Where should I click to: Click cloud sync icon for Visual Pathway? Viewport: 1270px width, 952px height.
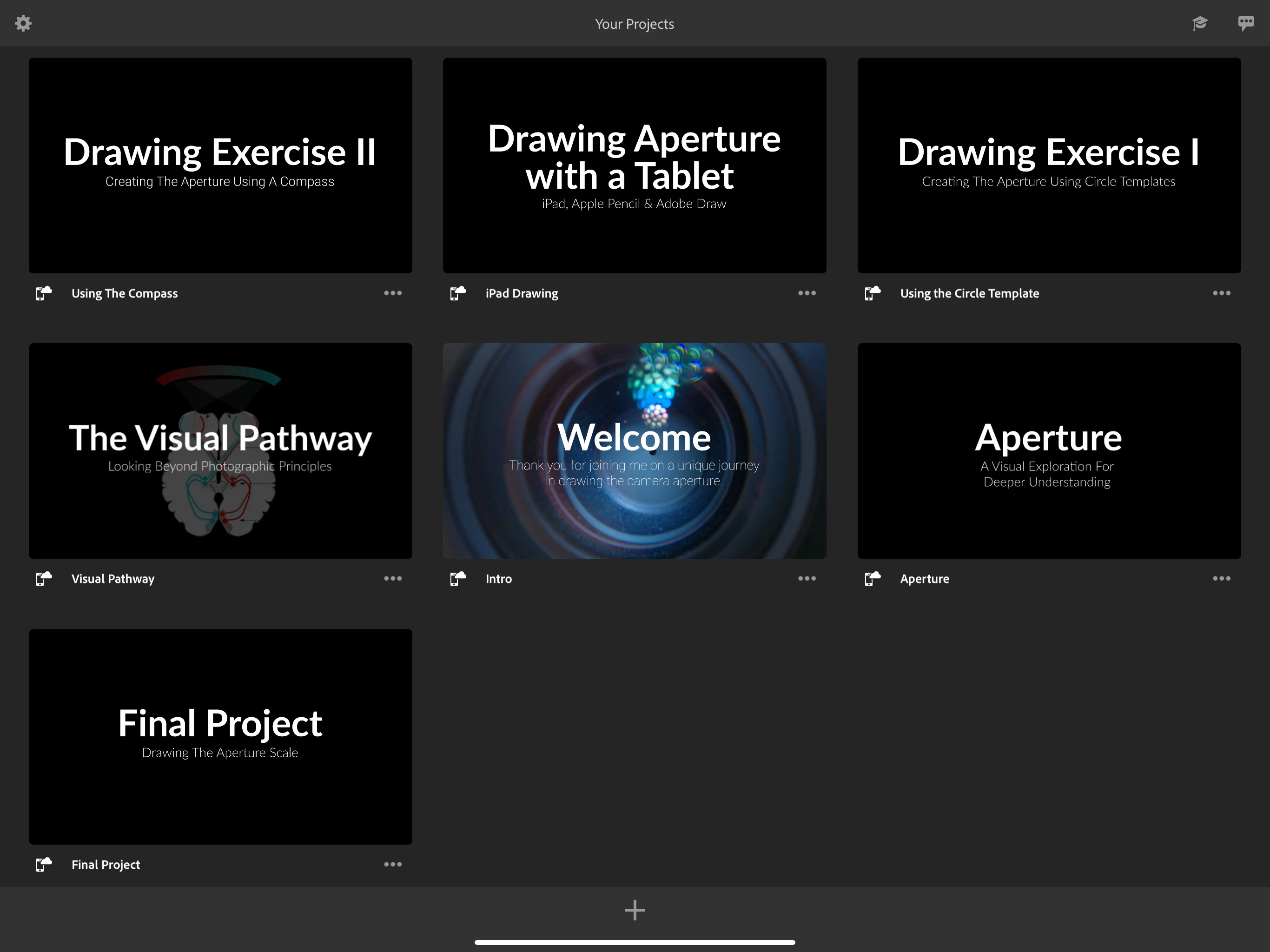point(44,579)
